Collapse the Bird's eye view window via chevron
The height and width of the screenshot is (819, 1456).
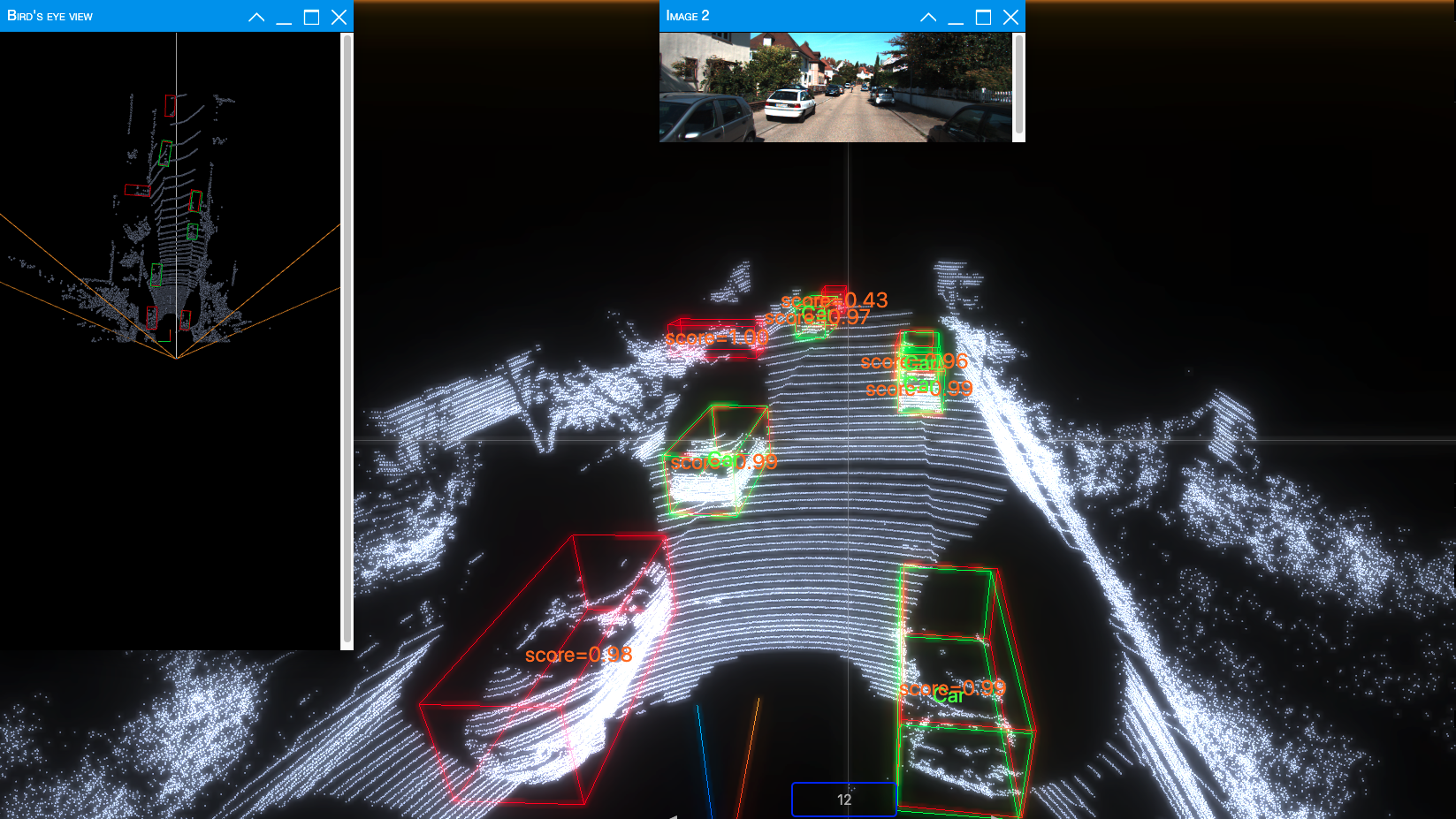255,16
